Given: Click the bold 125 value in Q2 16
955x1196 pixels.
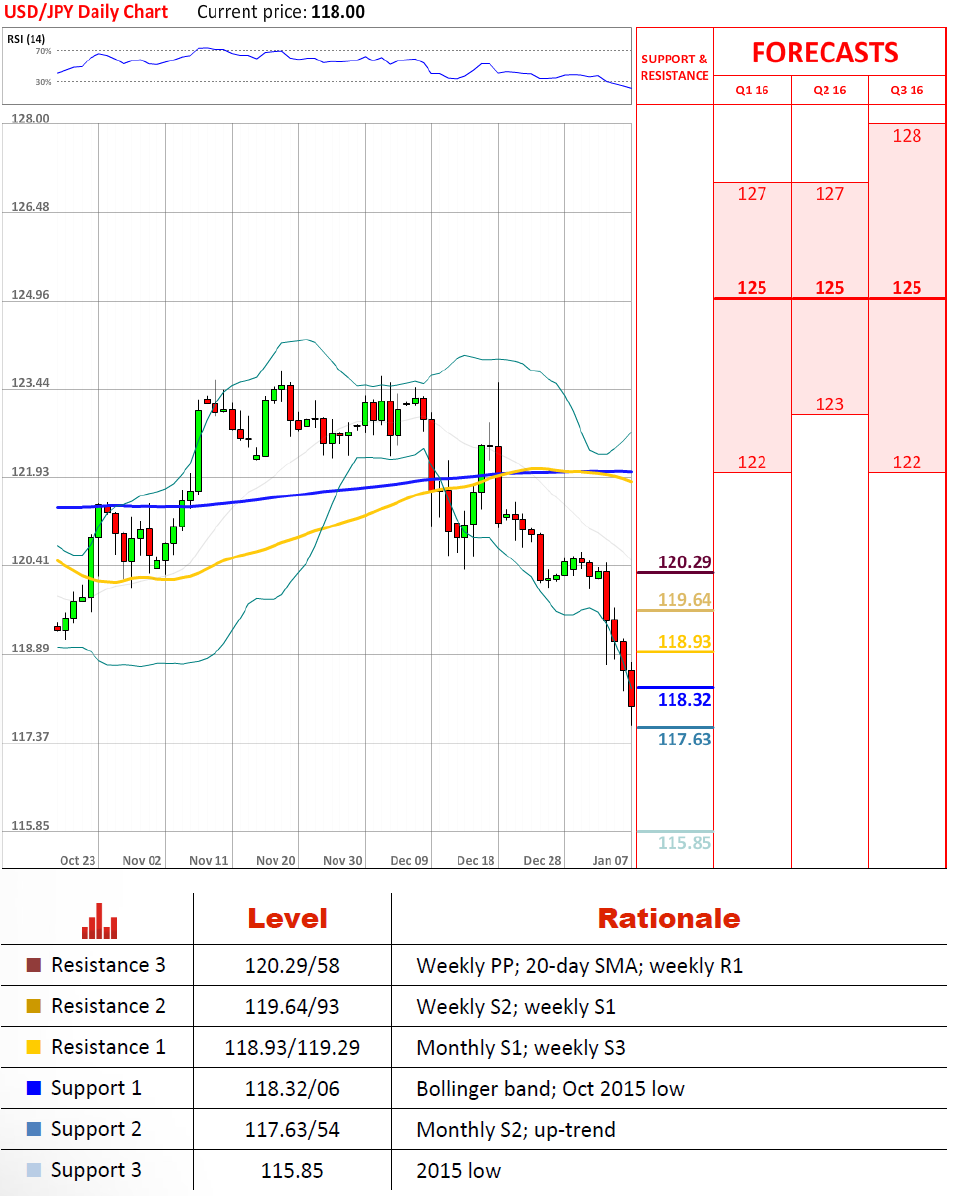Looking at the screenshot, I should (x=830, y=288).
